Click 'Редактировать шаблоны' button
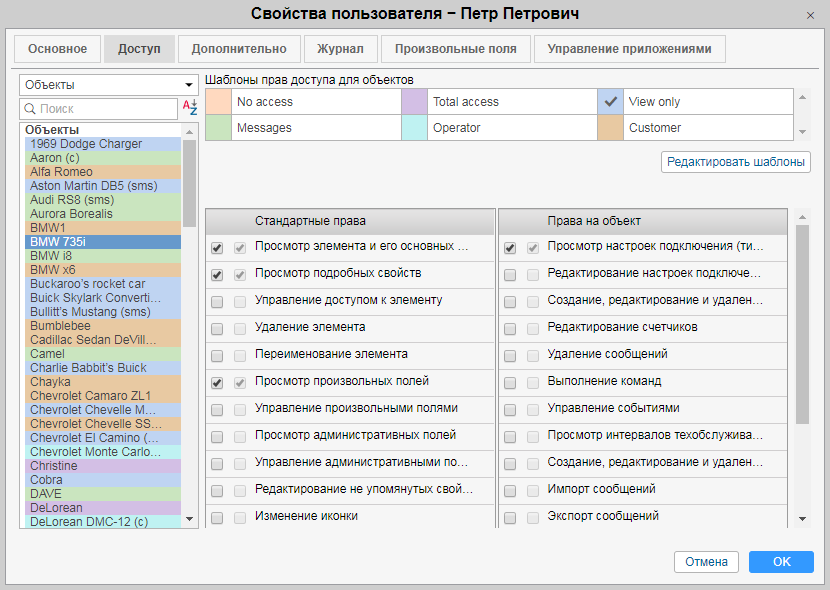The height and width of the screenshot is (590, 830). pos(736,162)
